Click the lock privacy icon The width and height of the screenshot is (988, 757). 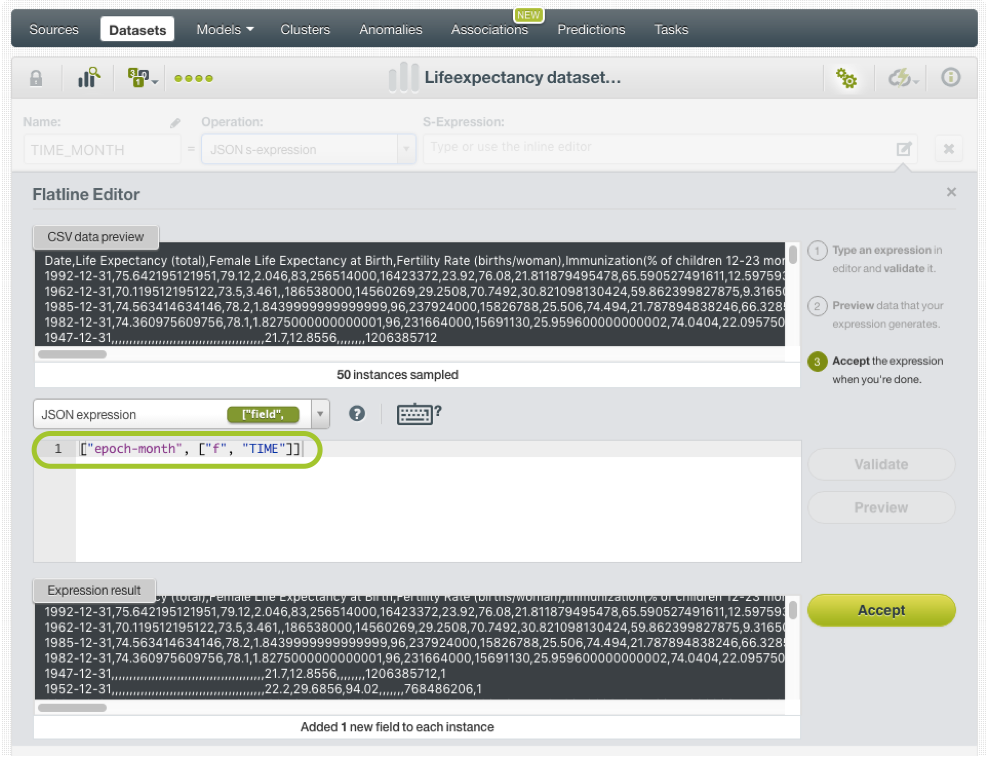36,78
